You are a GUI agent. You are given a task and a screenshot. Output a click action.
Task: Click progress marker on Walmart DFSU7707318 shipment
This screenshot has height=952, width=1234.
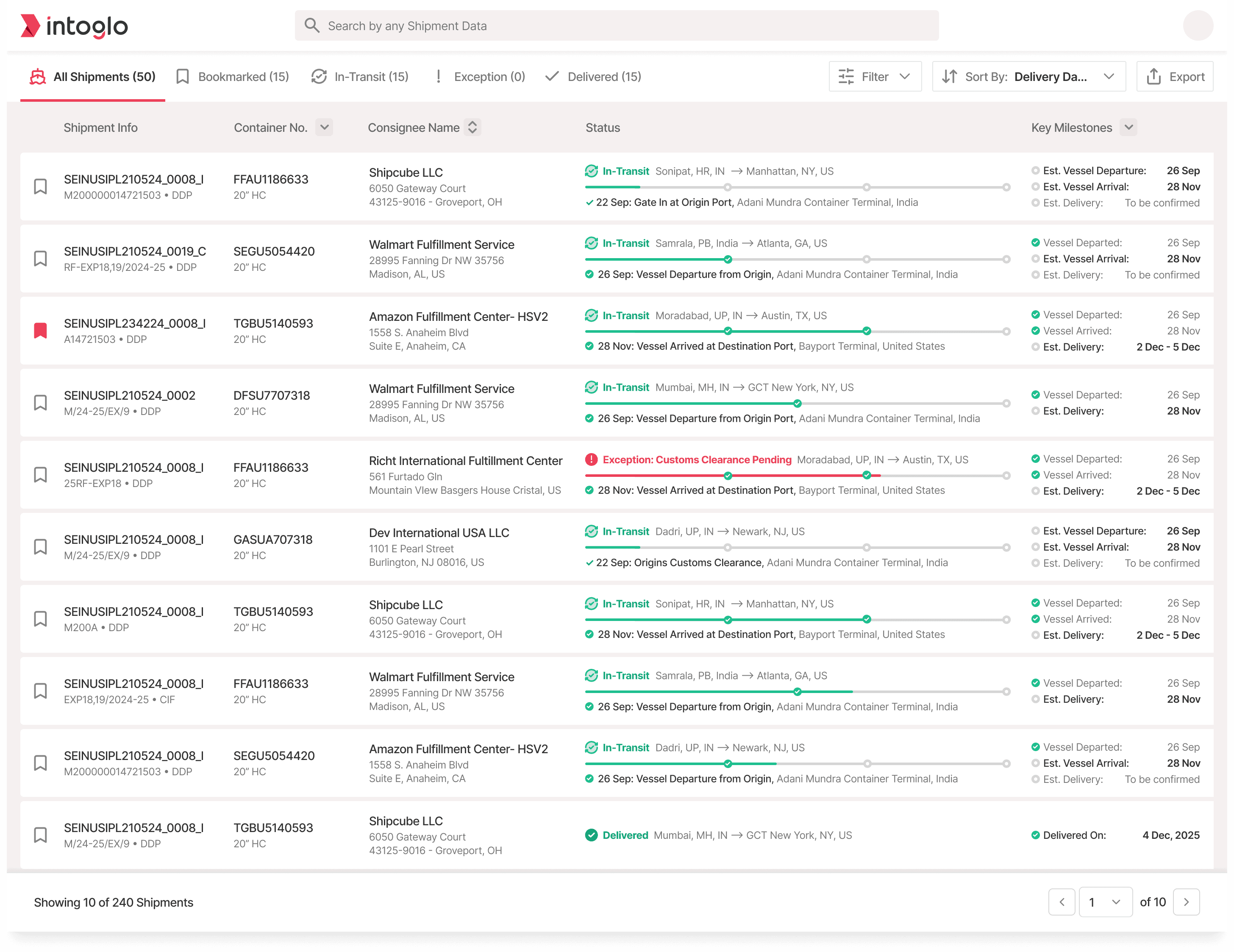point(797,403)
